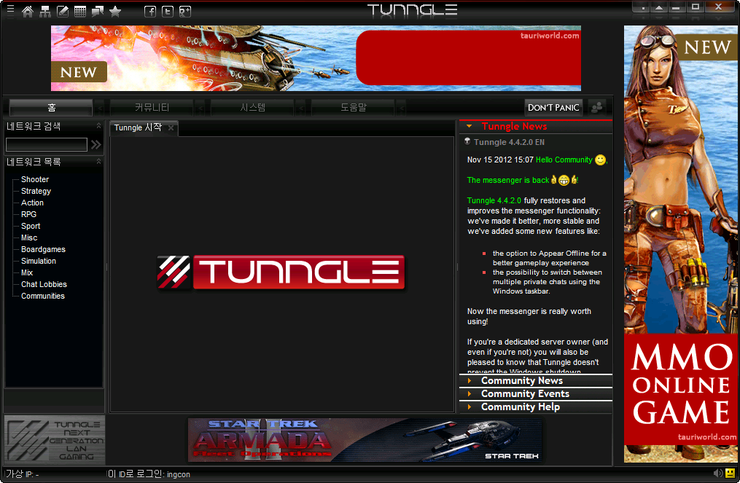The width and height of the screenshot is (740, 483).
Task: Click the arrow beside the 커뮤니티 menu
Action: pyautogui.click(x=200, y=108)
